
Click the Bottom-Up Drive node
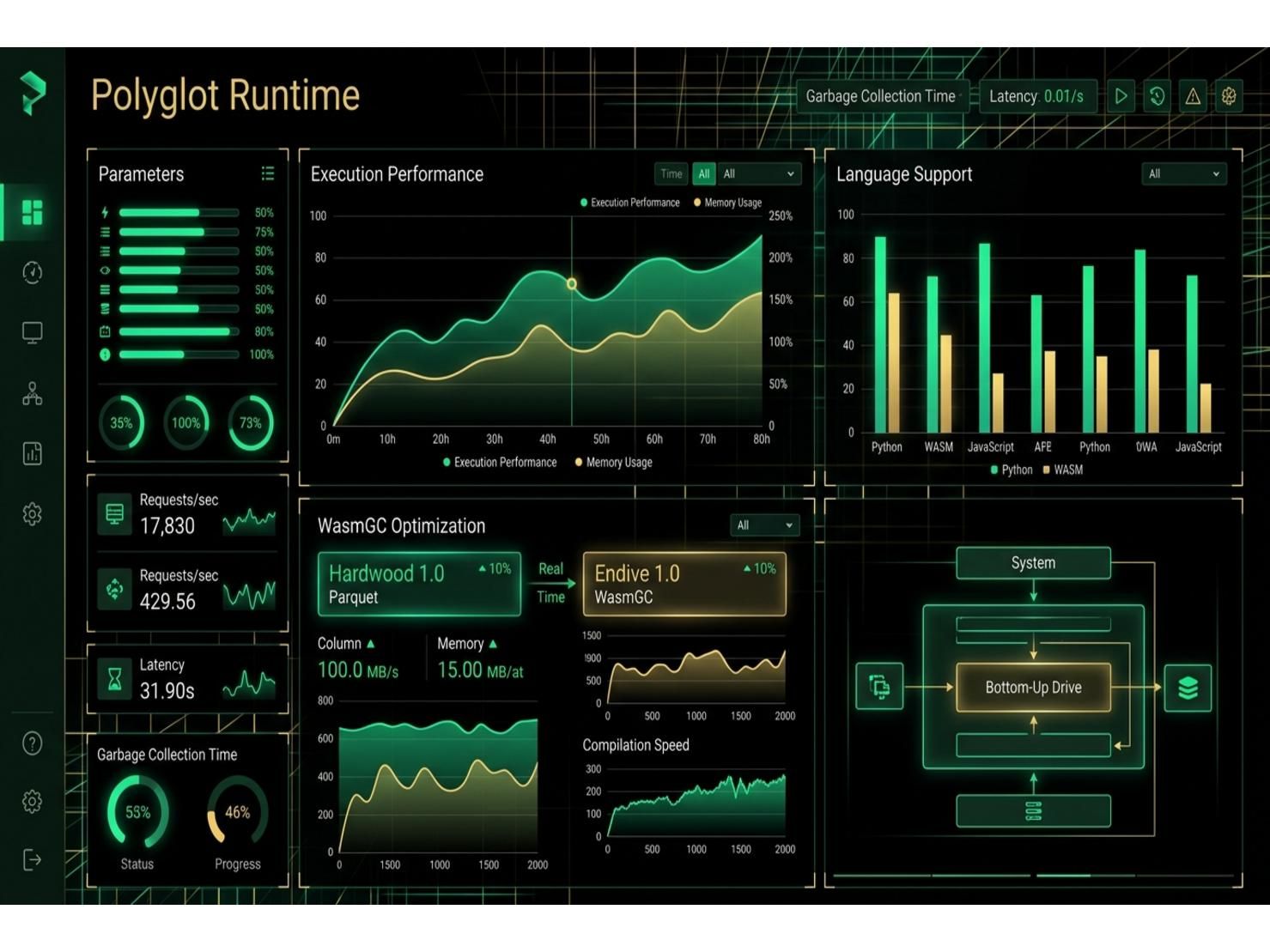pos(1033,688)
